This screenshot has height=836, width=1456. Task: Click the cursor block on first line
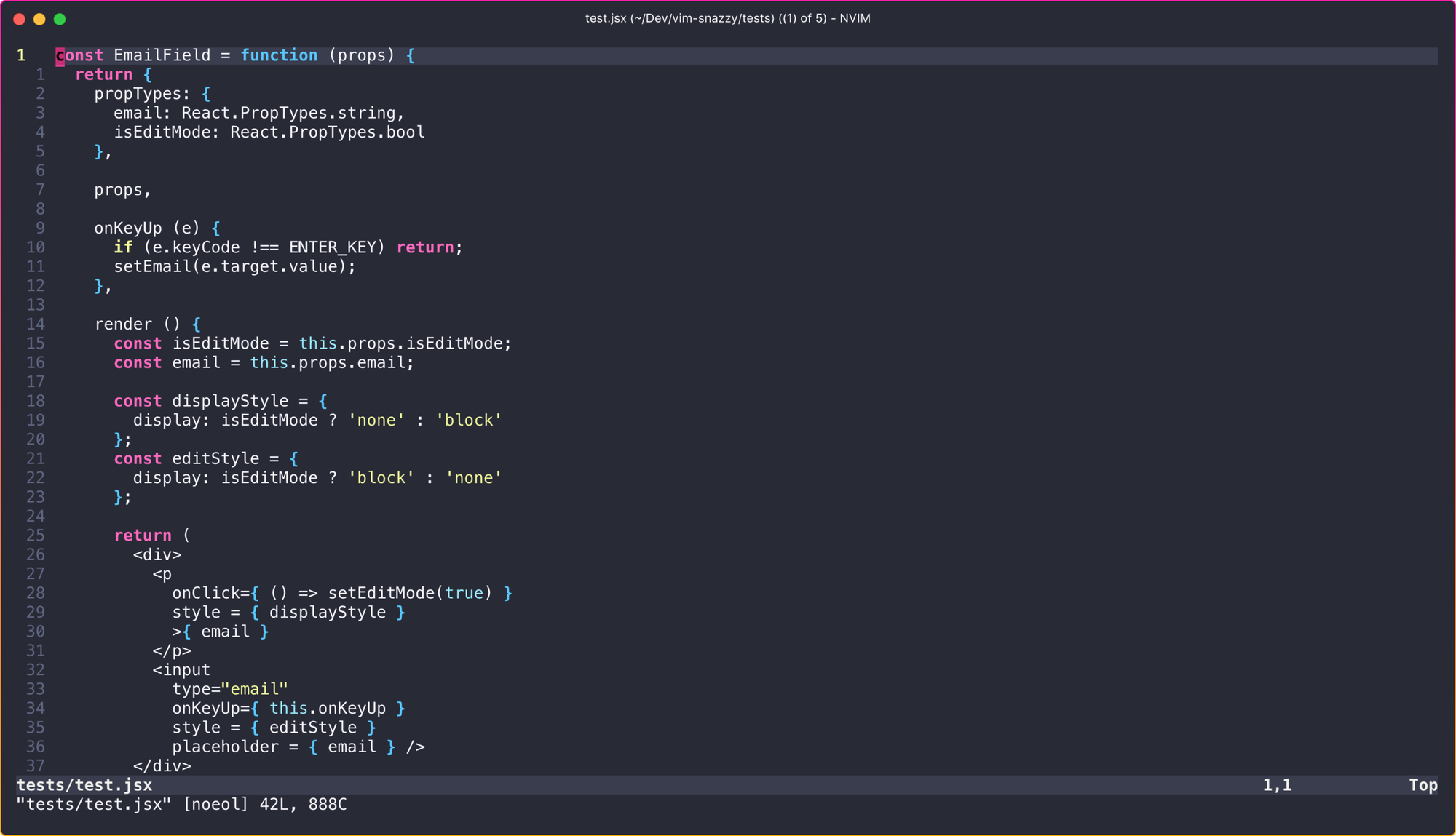pyautogui.click(x=60, y=55)
